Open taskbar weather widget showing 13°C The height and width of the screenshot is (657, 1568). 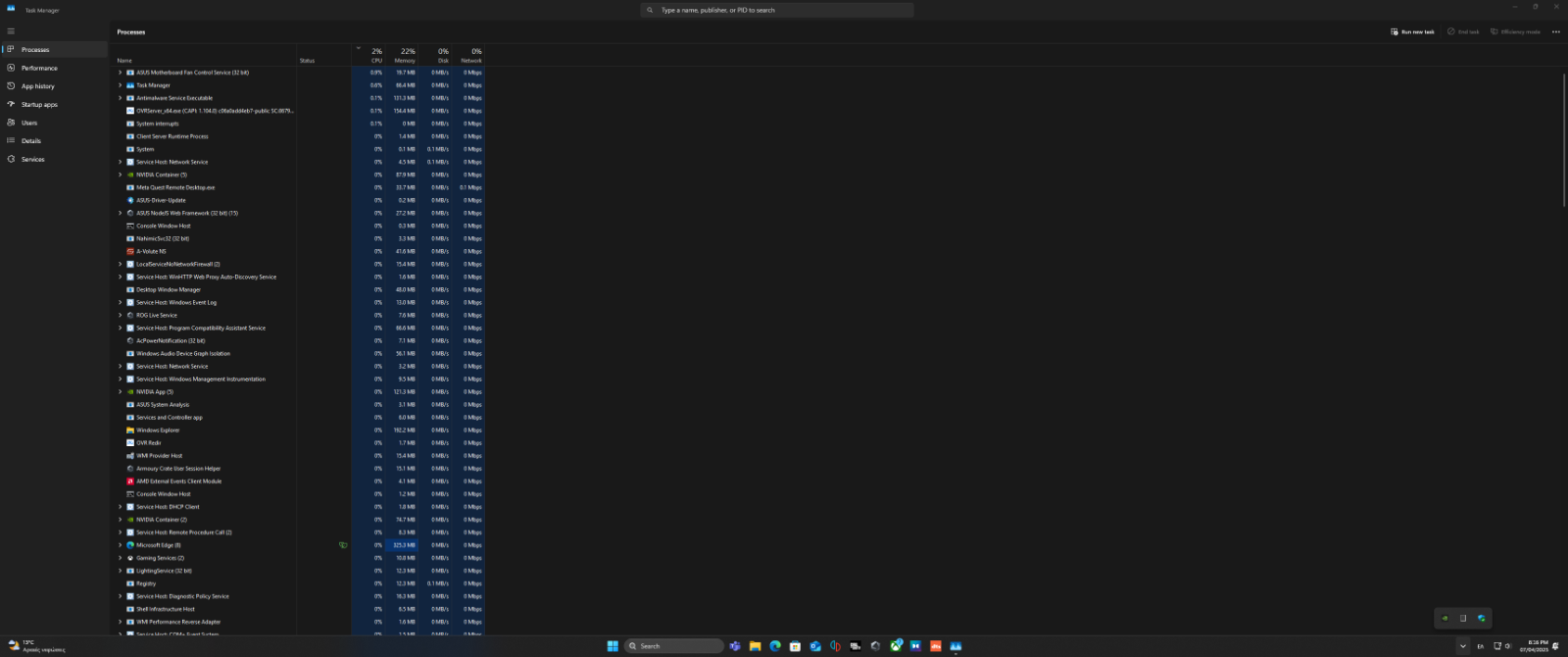click(36, 646)
